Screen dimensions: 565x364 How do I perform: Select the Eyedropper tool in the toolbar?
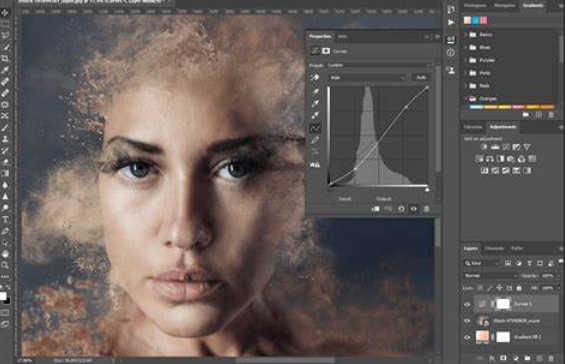point(5,70)
